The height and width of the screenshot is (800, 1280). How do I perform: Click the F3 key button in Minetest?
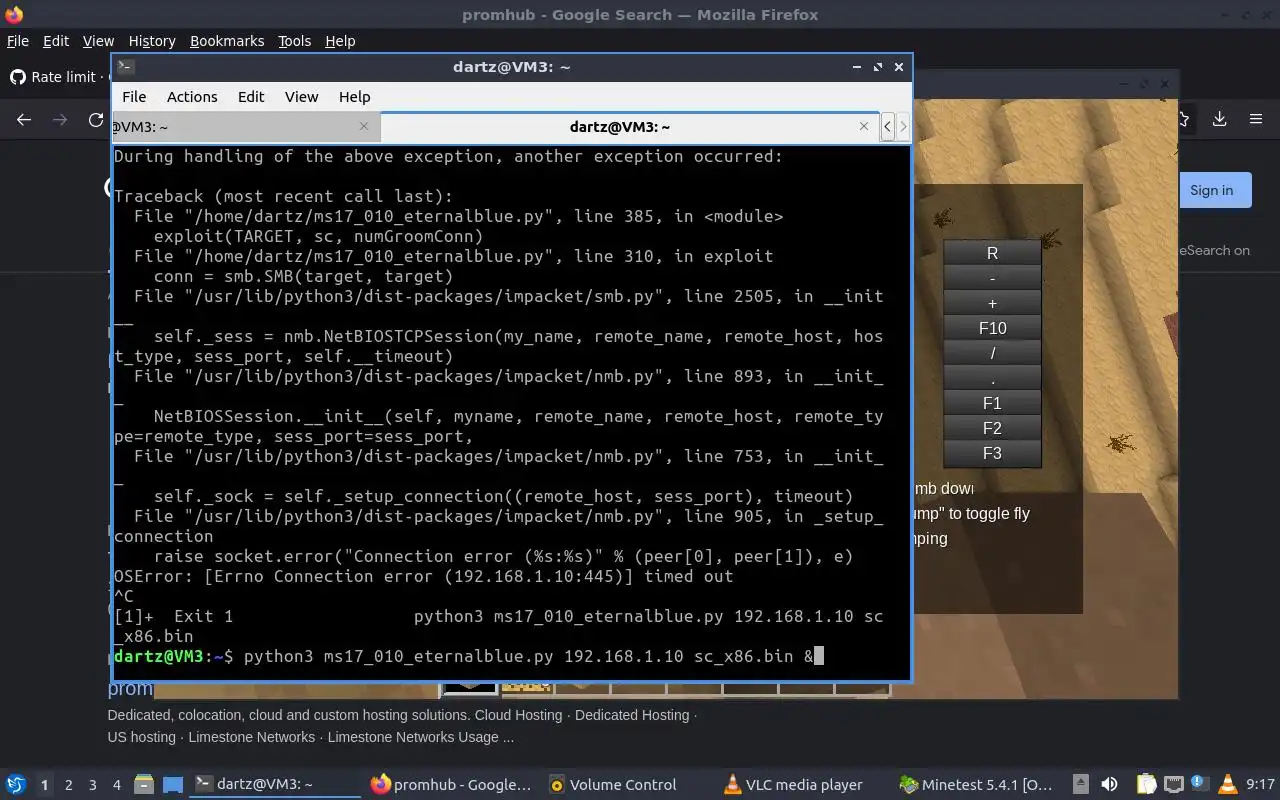tap(992, 453)
